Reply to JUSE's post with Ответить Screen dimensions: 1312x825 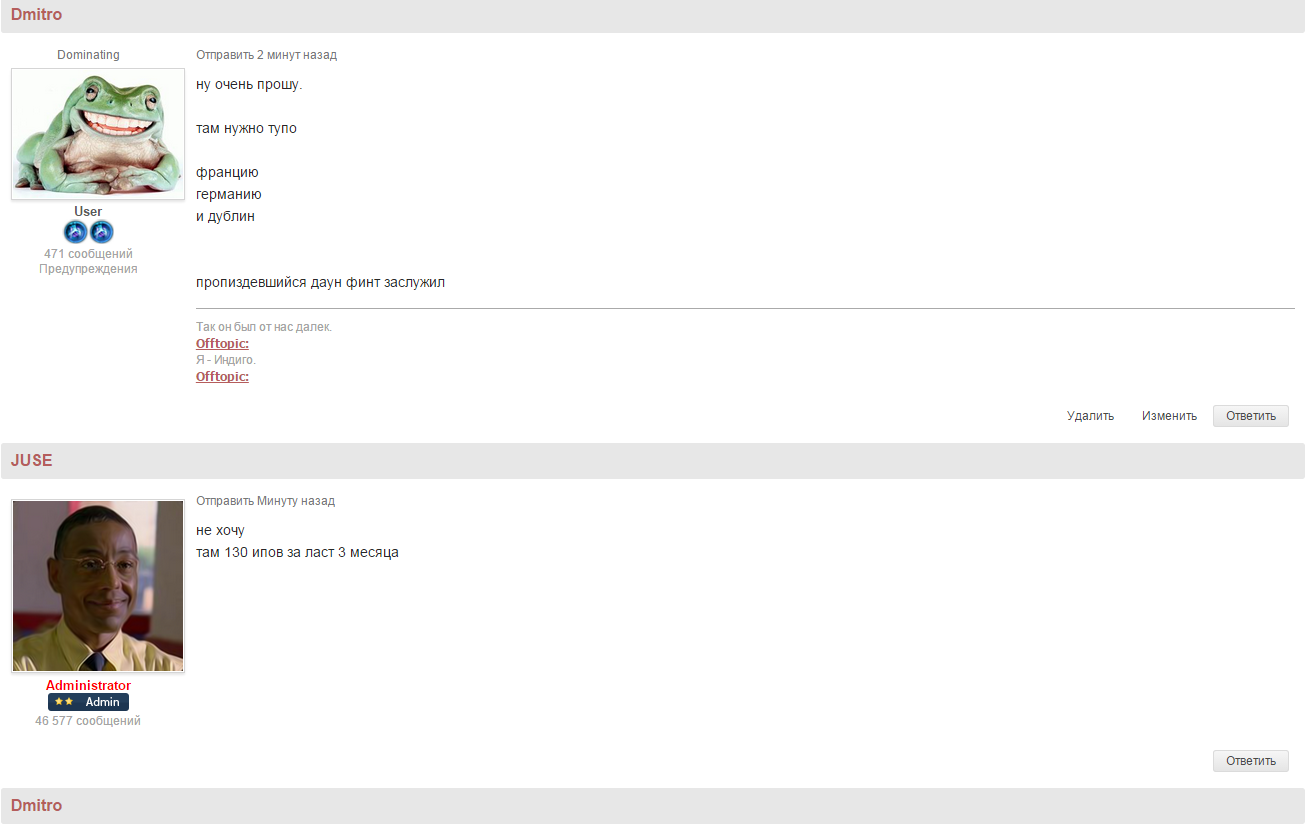[1250, 761]
